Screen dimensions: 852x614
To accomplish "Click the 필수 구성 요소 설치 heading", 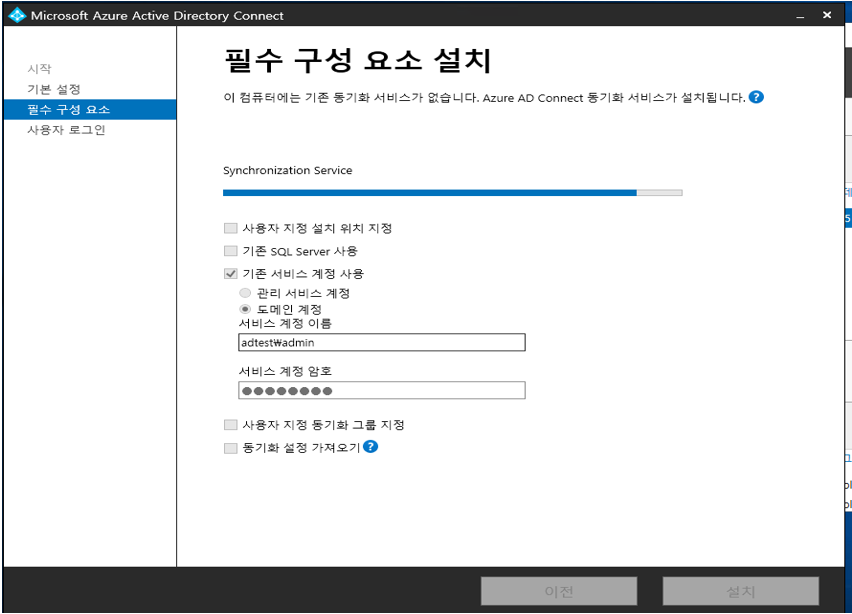I will pyautogui.click(x=358, y=60).
